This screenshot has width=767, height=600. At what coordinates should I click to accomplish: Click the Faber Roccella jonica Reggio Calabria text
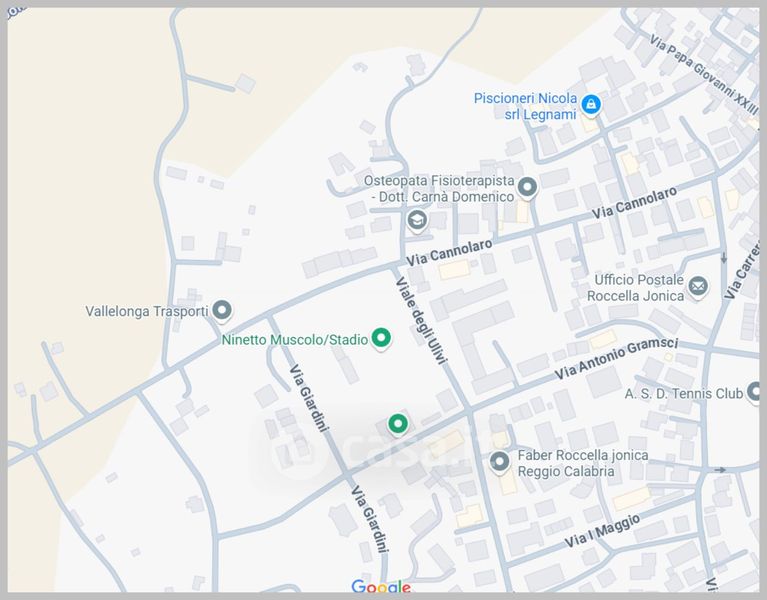click(582, 463)
